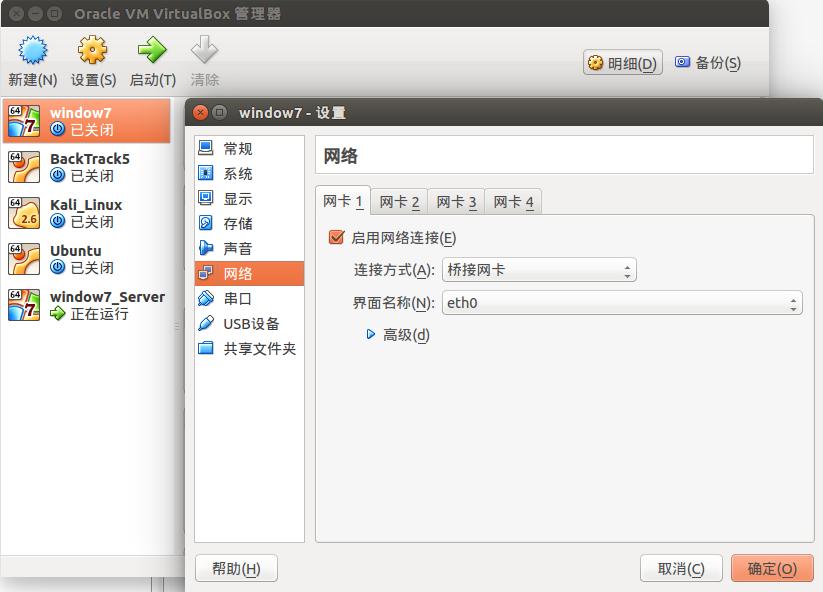Open the 连接方式(A) combo box showing 桥接网卡

[x=539, y=270]
